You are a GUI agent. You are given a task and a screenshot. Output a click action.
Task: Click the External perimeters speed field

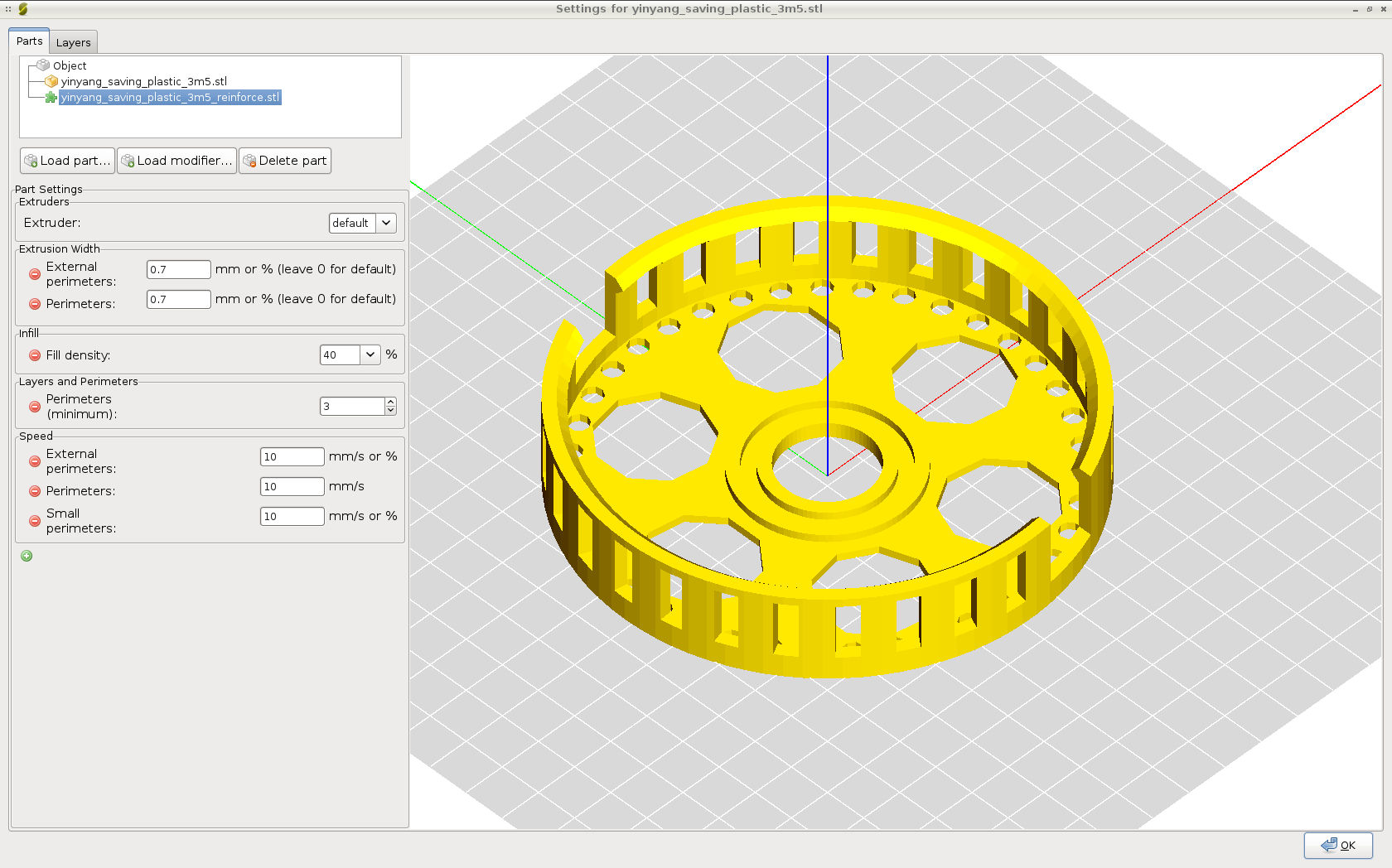[x=292, y=456]
